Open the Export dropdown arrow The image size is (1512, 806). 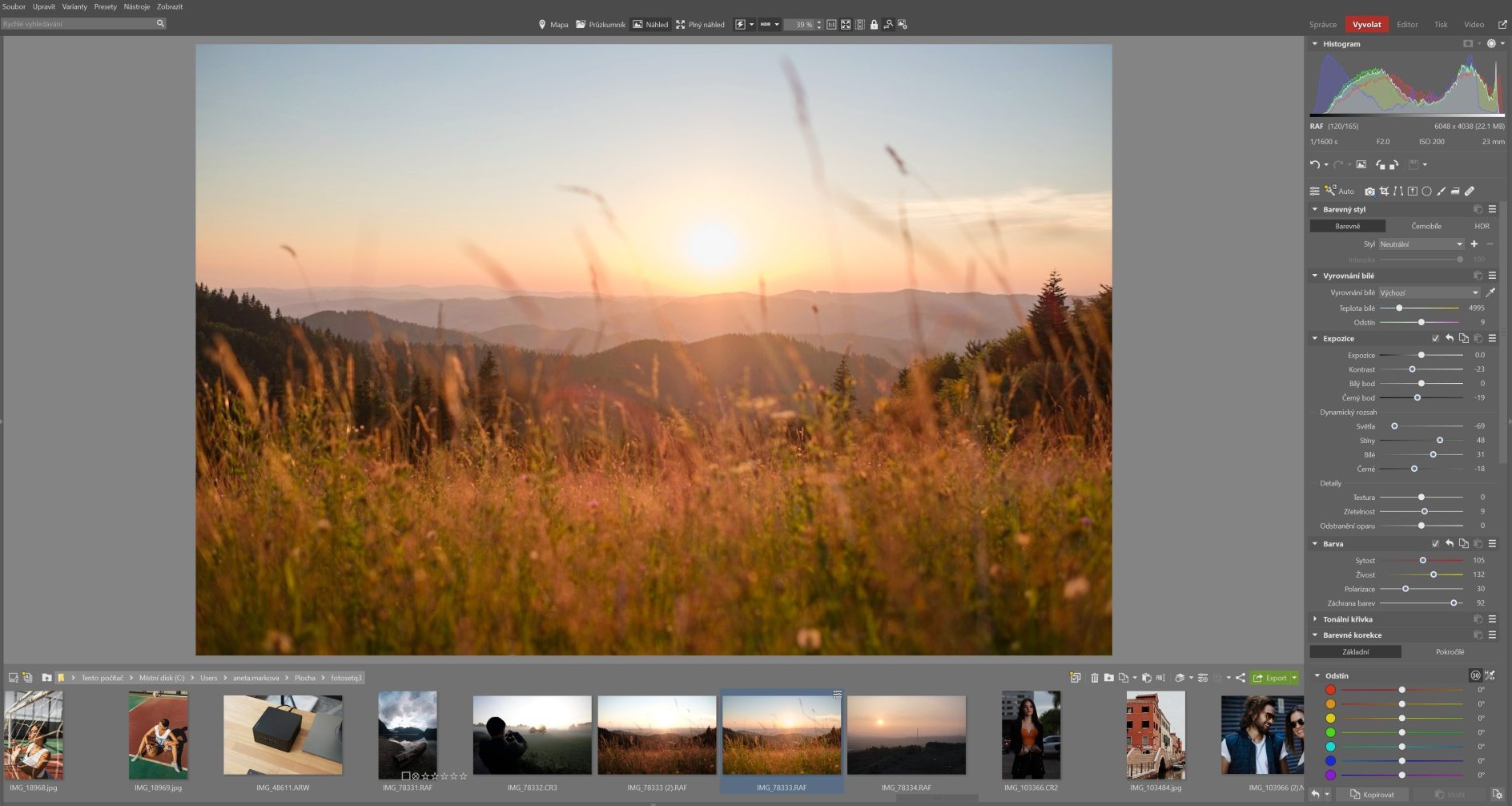[1294, 678]
